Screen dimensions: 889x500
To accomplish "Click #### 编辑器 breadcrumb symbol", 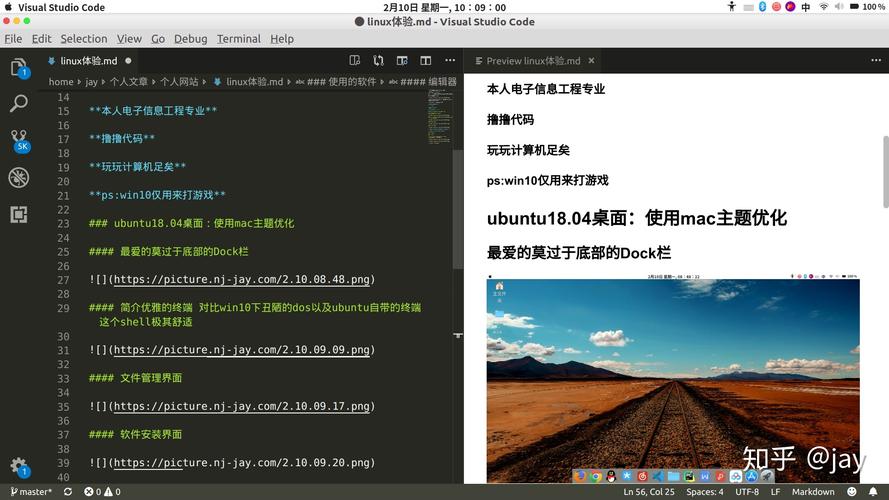I will [427, 82].
